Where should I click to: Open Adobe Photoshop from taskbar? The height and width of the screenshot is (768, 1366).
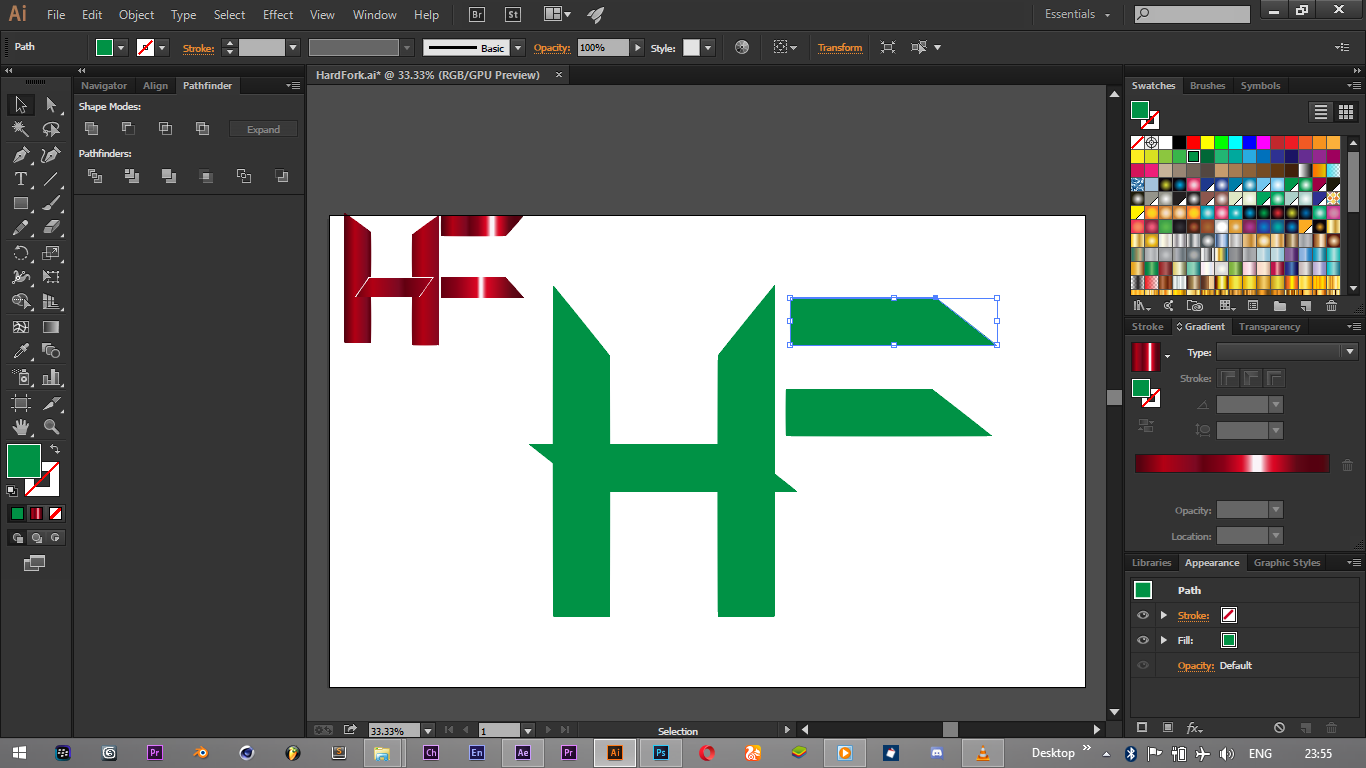pos(661,753)
